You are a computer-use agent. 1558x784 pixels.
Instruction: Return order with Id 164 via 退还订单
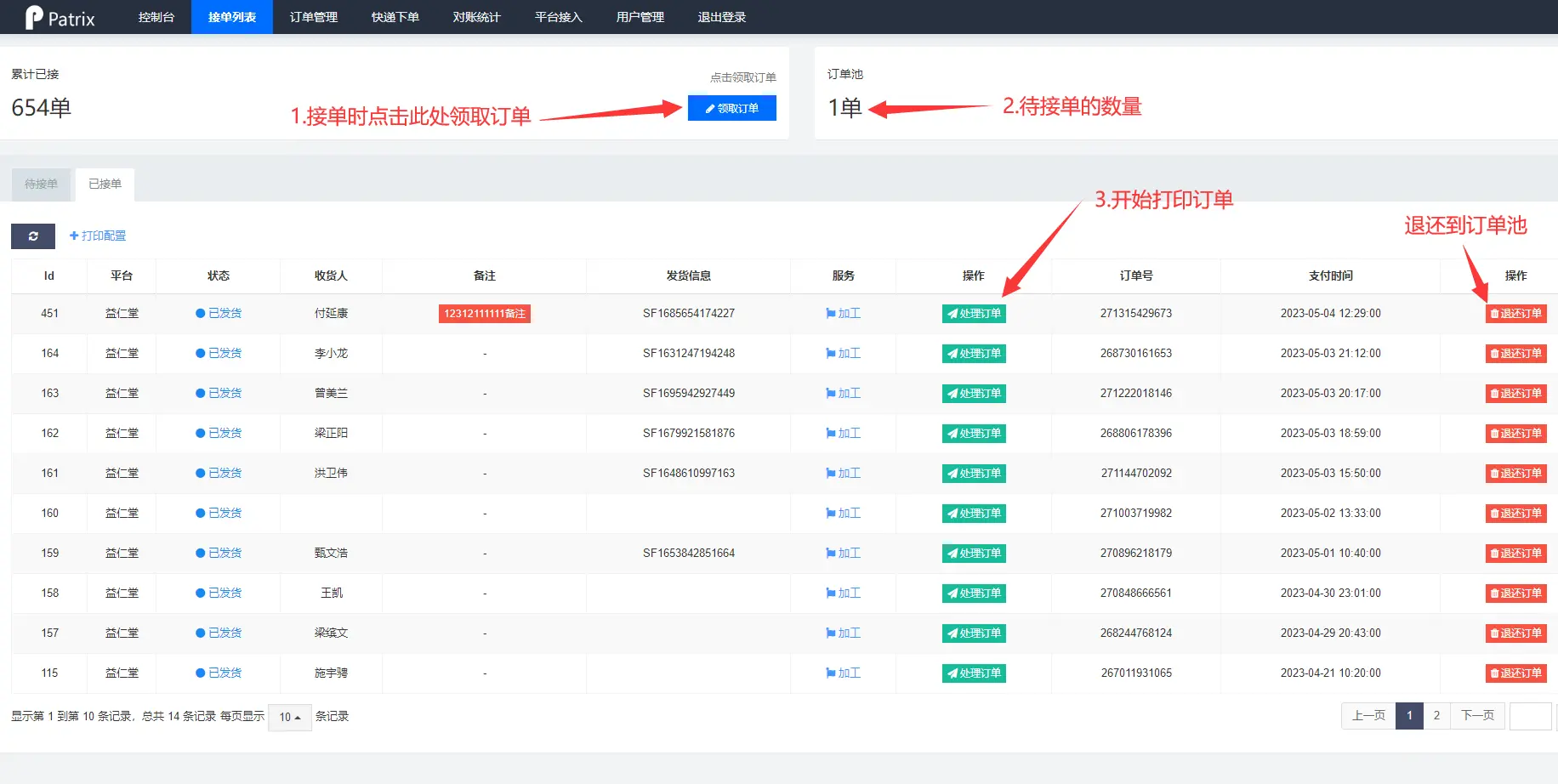click(x=1516, y=354)
